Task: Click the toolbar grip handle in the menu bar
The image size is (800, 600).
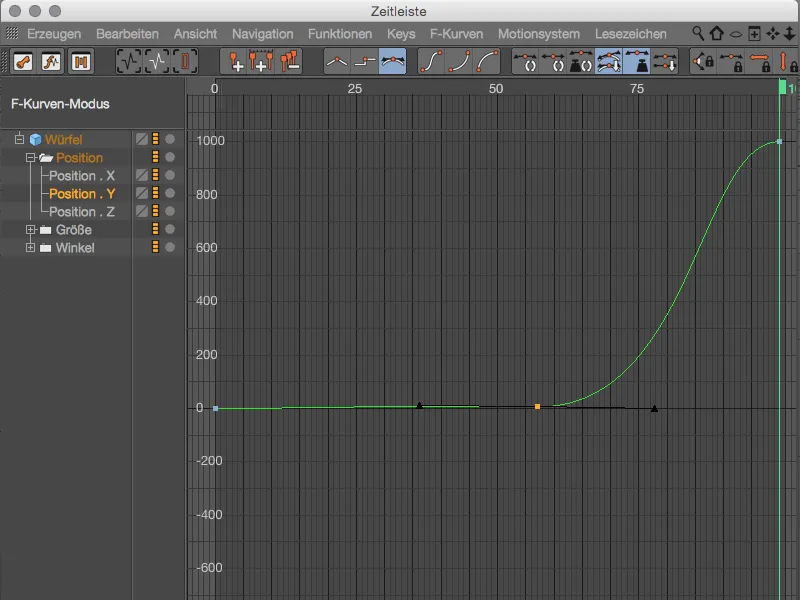Action: pos(12,34)
